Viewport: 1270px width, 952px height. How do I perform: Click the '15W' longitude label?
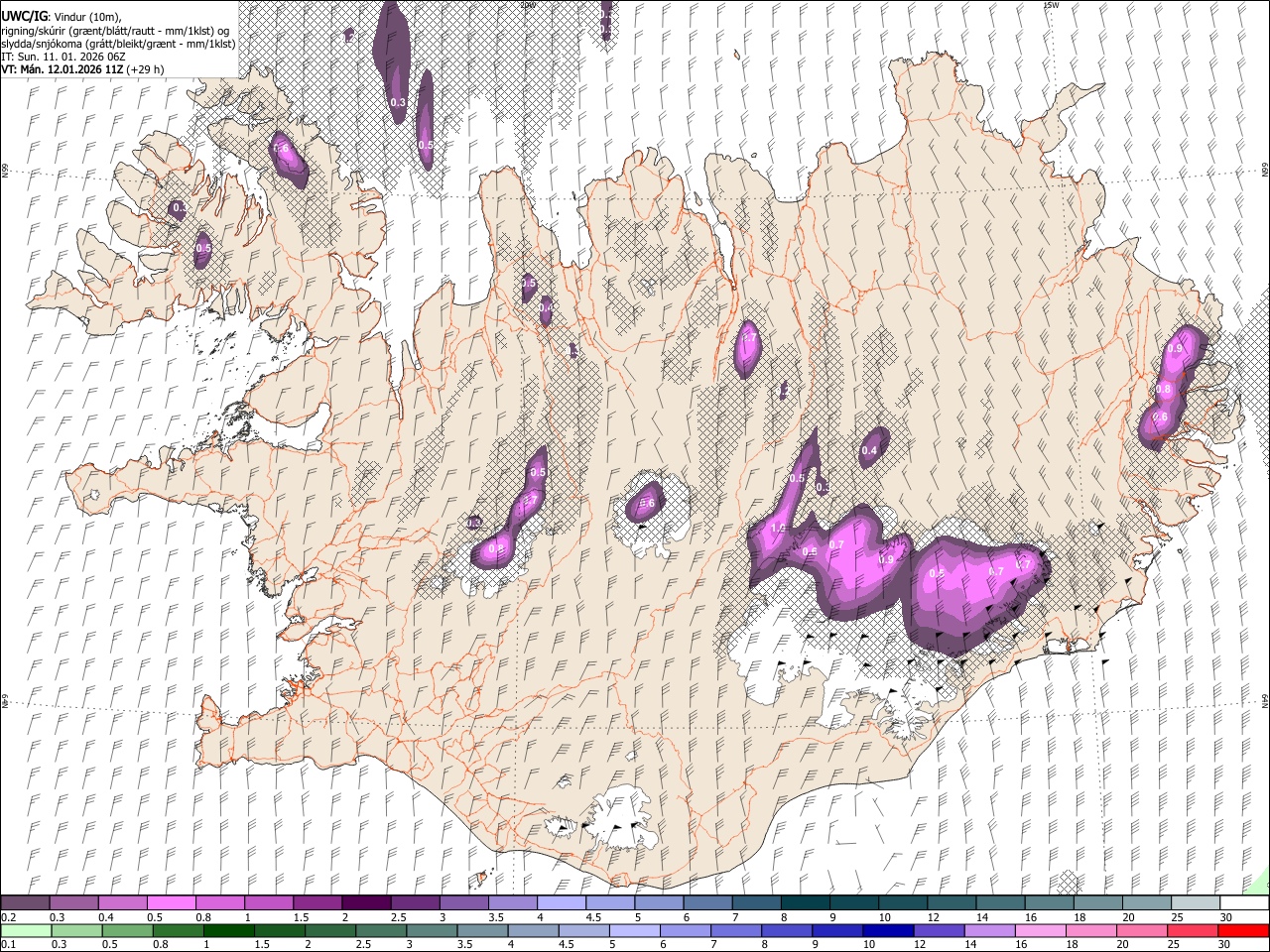click(x=1051, y=5)
